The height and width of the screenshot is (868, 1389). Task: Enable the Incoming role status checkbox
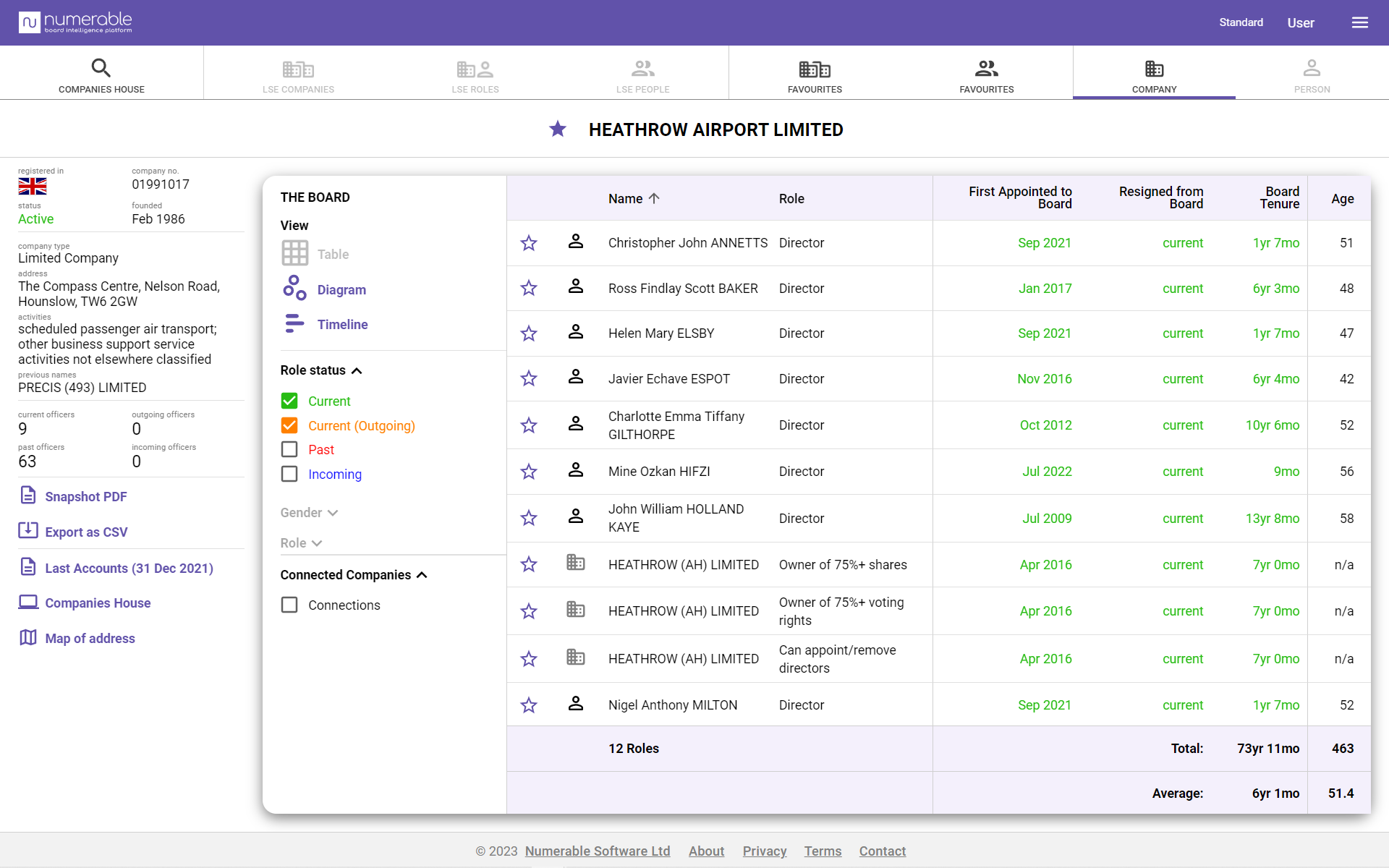pyautogui.click(x=289, y=474)
